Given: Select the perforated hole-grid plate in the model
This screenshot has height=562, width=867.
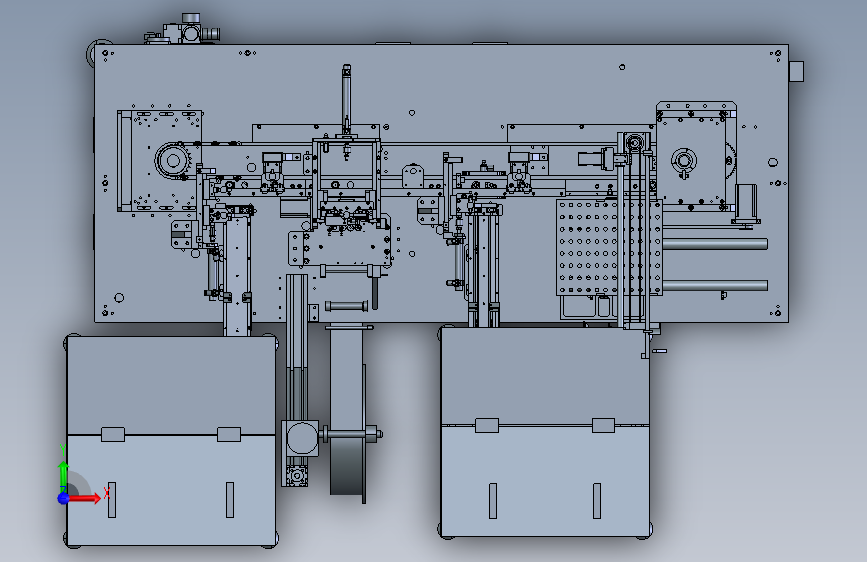Looking at the screenshot, I should (x=609, y=247).
